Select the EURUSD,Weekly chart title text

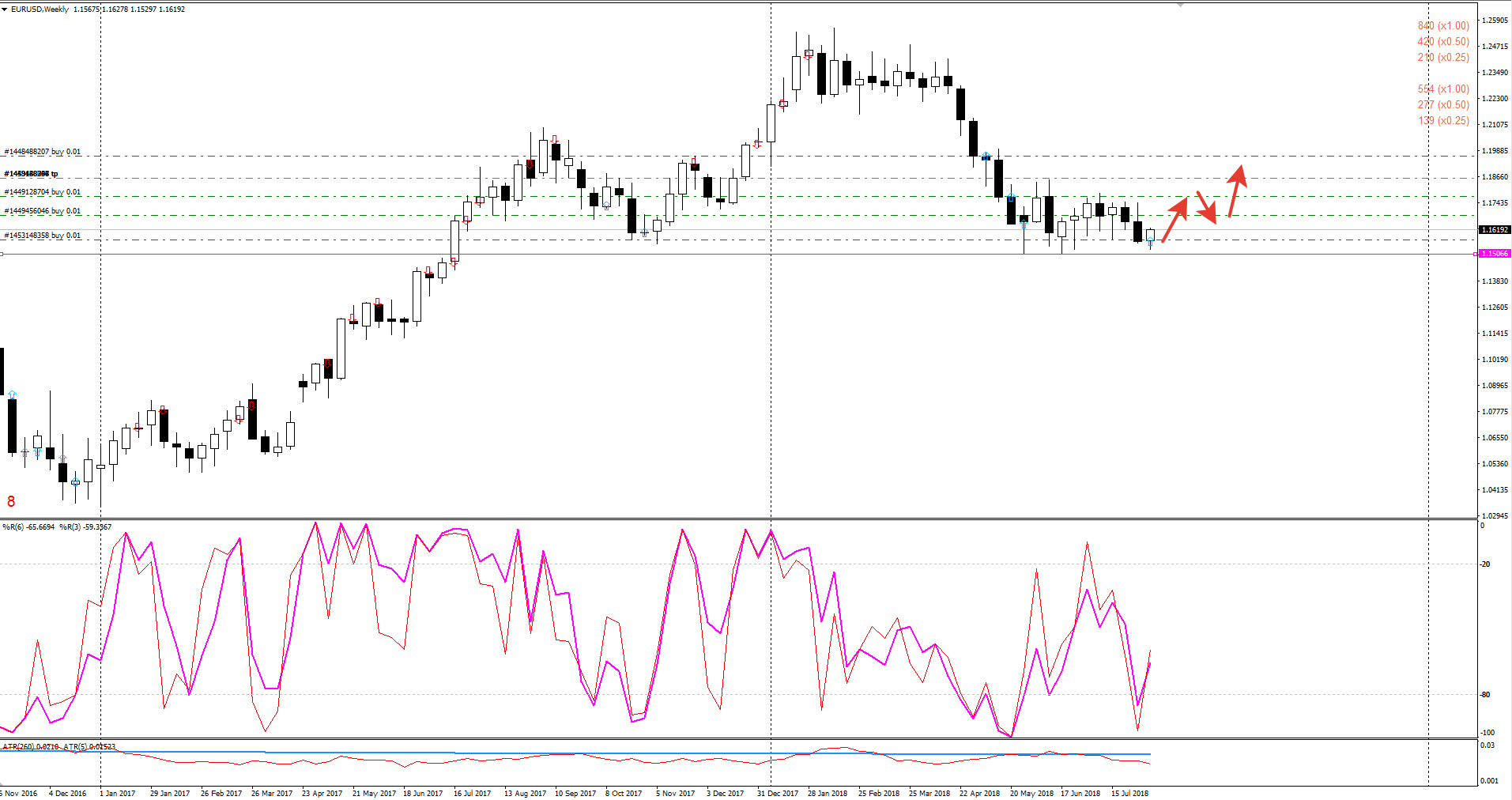(x=40, y=9)
